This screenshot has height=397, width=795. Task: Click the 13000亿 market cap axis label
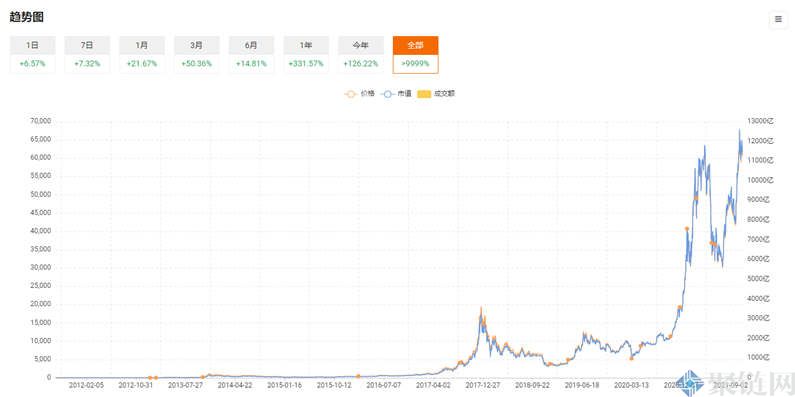click(760, 121)
